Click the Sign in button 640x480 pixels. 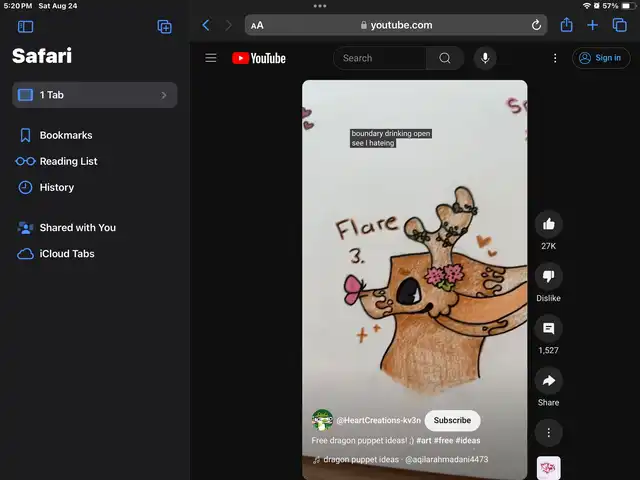(601, 58)
